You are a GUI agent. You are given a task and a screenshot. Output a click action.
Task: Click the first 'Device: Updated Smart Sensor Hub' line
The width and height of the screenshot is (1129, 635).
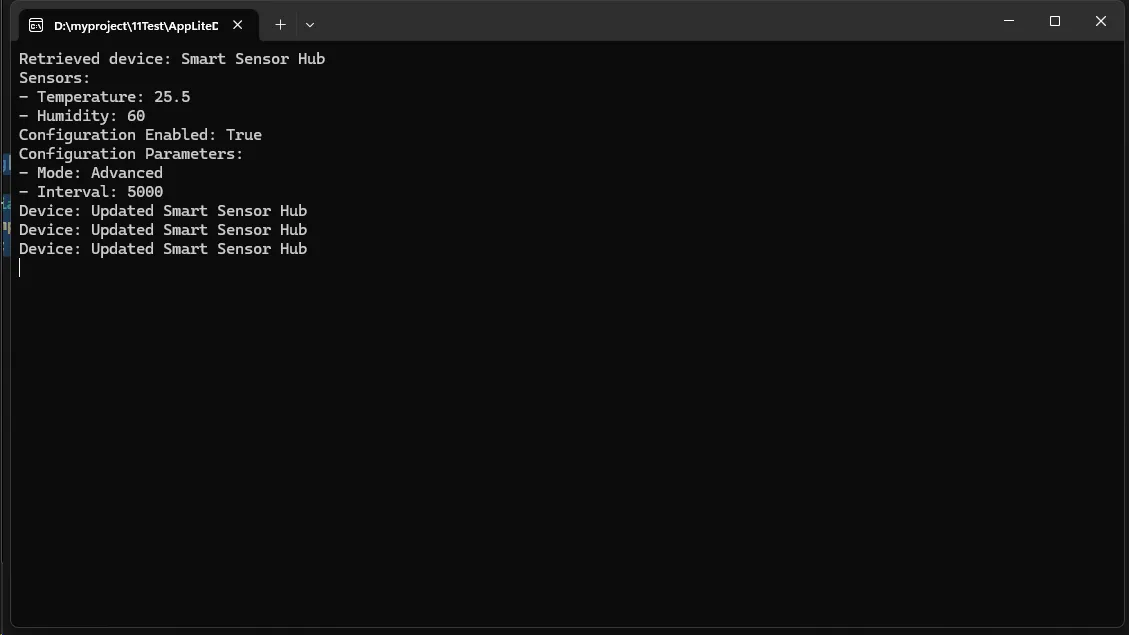coord(163,211)
